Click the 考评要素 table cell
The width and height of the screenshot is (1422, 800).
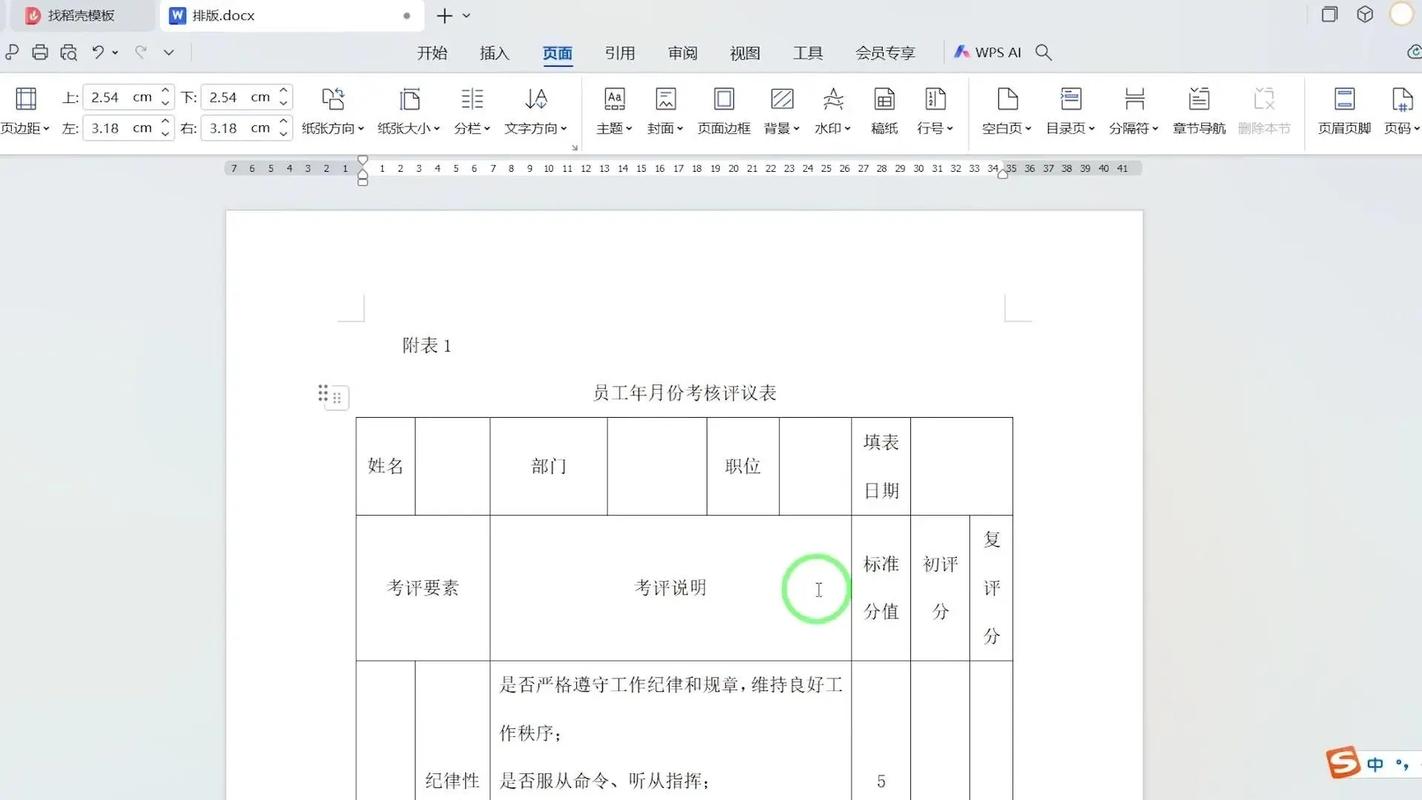point(423,588)
